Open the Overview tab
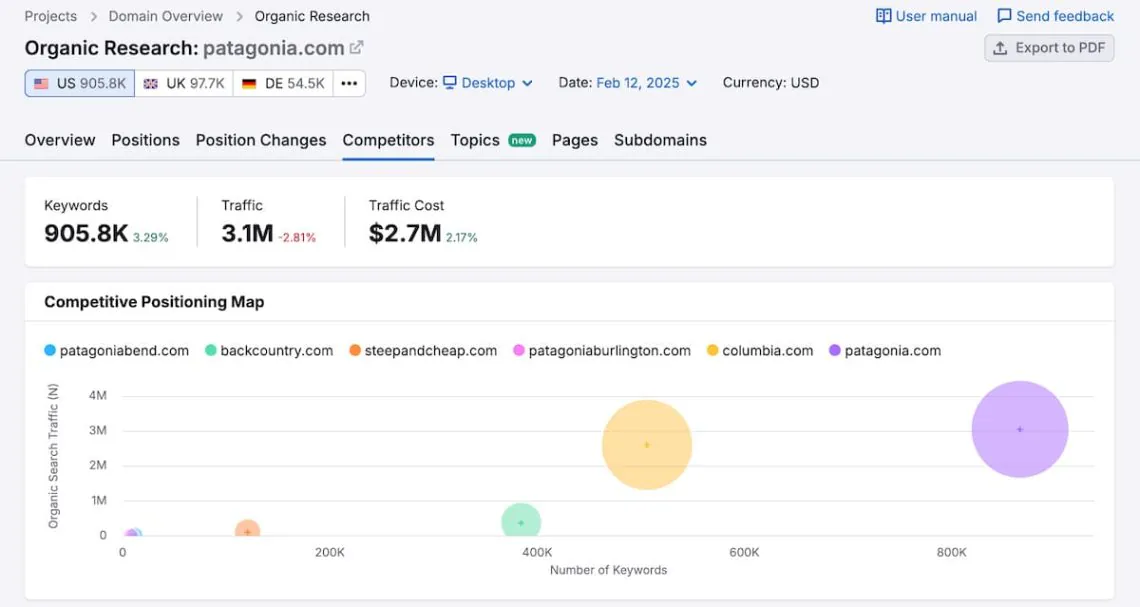This screenshot has height=607, width=1140. pos(60,140)
